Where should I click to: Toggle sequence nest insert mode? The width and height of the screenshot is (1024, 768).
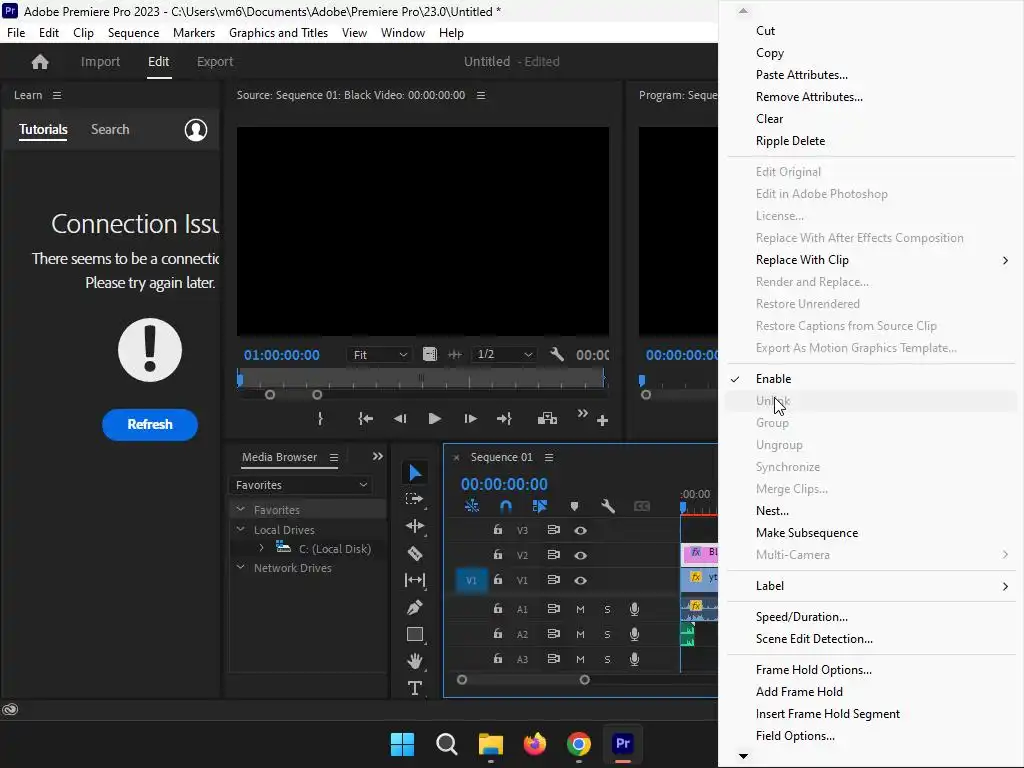pyautogui.click(x=472, y=506)
